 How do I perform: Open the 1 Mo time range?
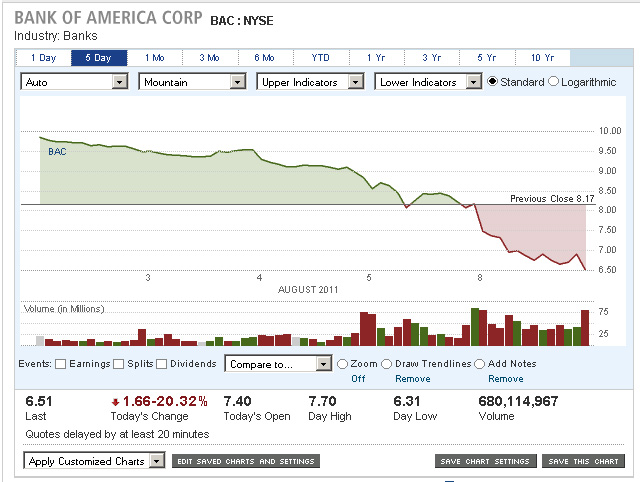[x=155, y=58]
